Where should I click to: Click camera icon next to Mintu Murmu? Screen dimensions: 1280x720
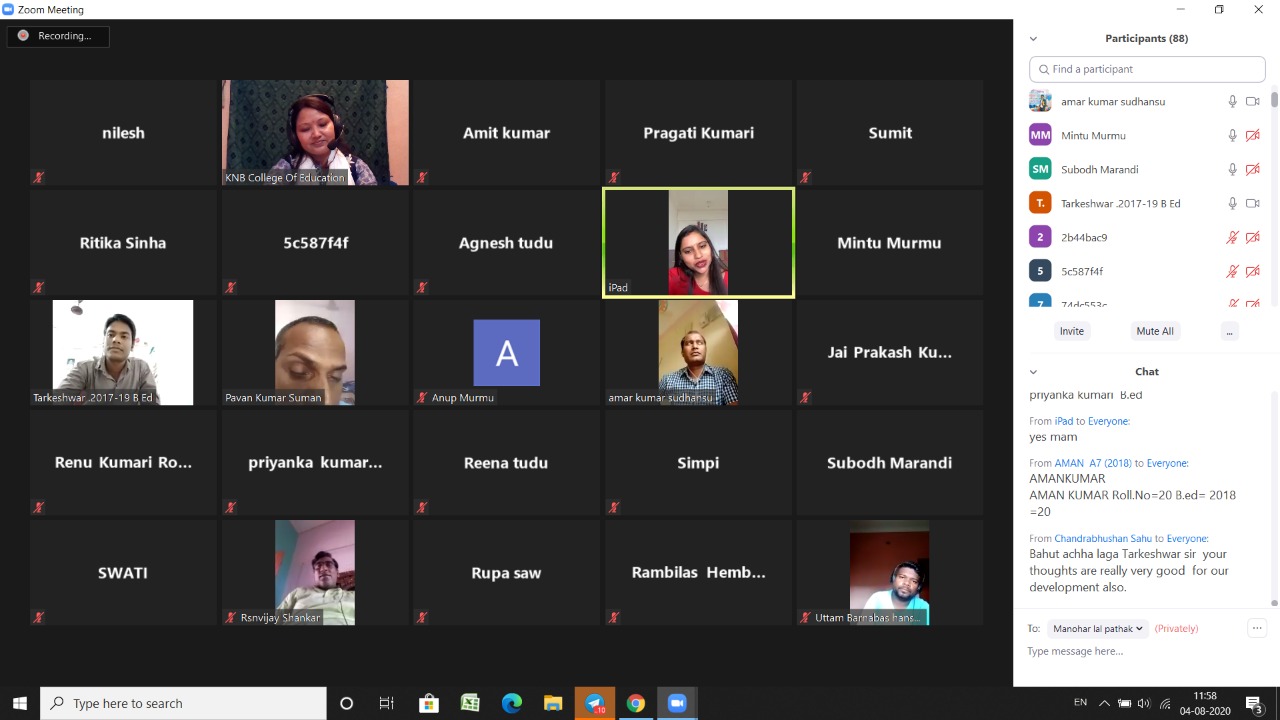click(1253, 136)
